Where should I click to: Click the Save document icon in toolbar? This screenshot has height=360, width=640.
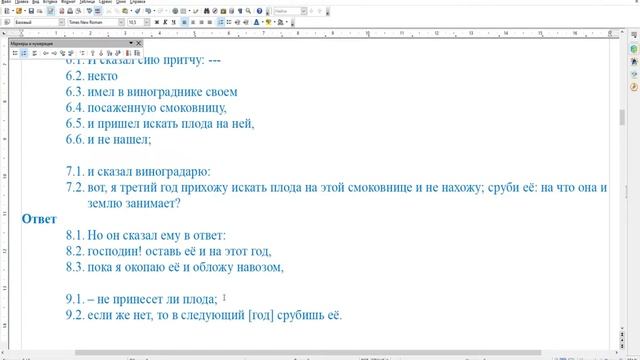[31, 11]
